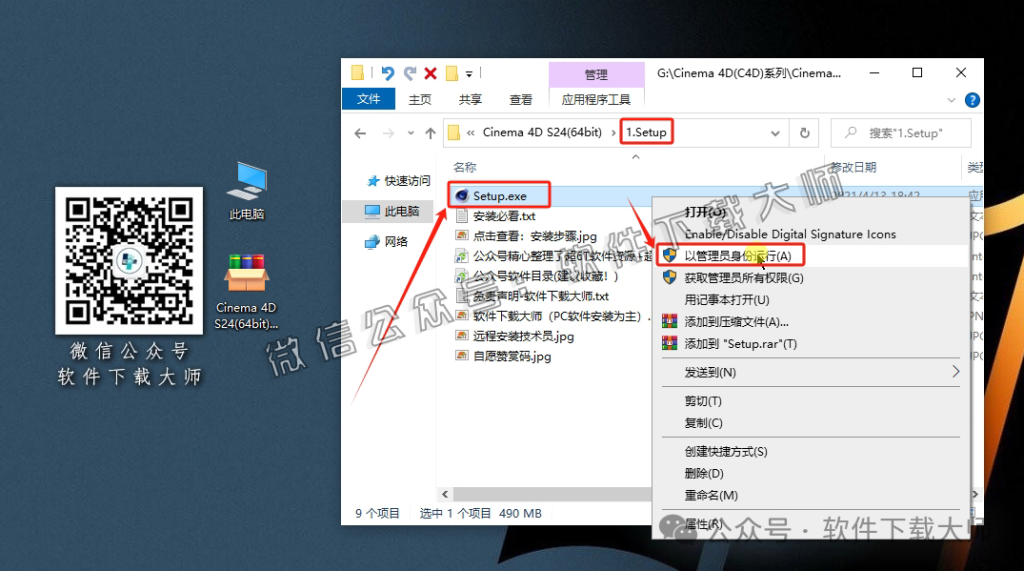Select the Cinema 4D S24(64bit) archive desktop icon
The image size is (1024, 571).
[x=246, y=291]
